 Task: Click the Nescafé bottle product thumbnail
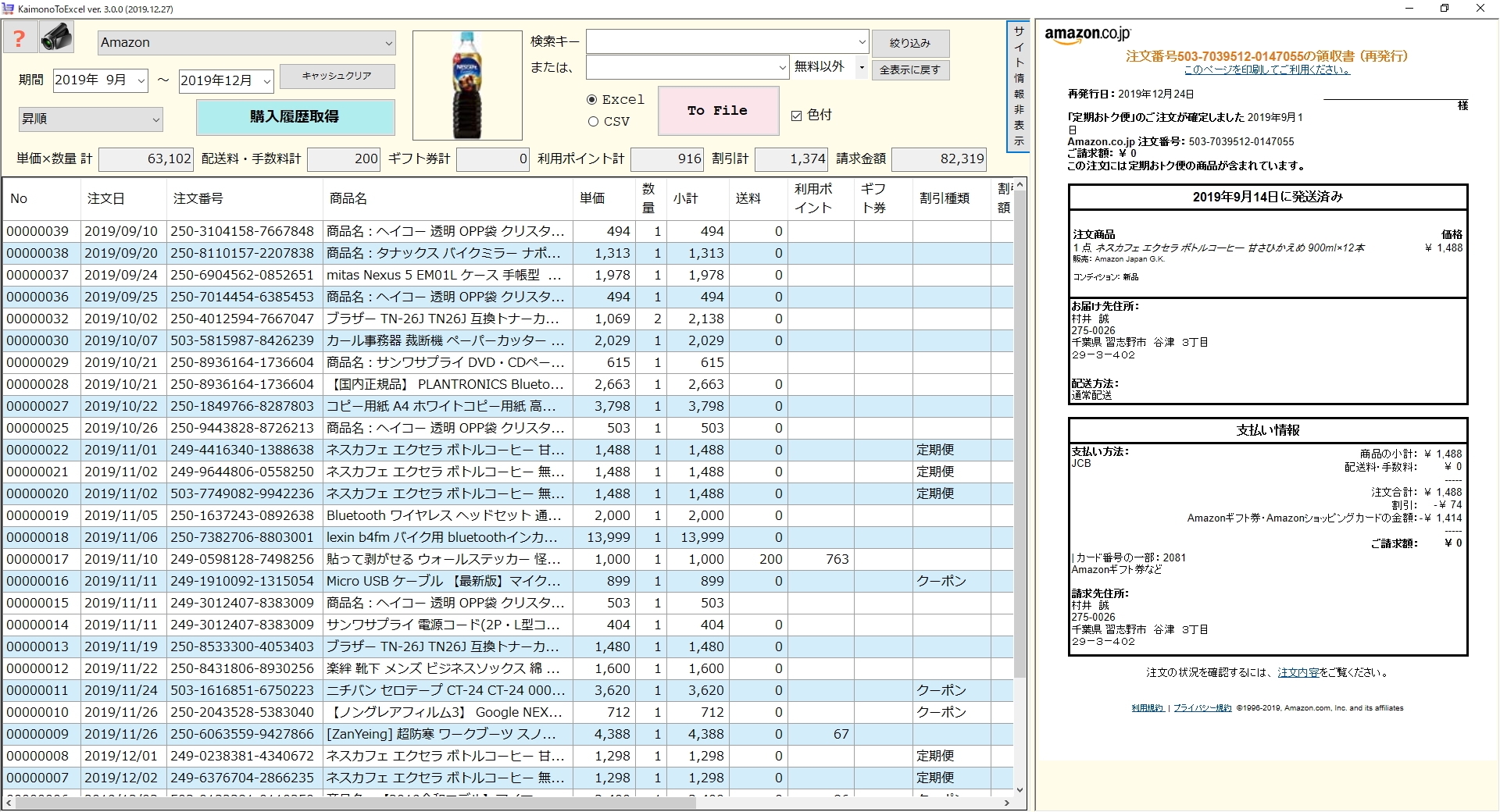466,84
